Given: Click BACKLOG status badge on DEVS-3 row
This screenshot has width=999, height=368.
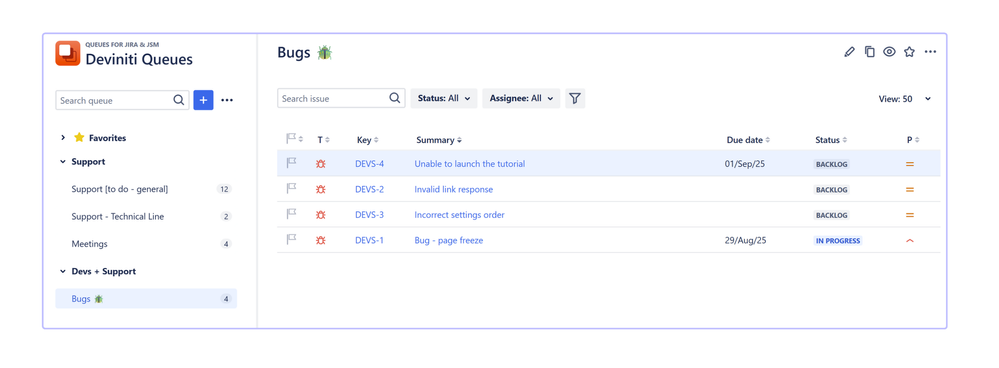Looking at the screenshot, I should coord(831,215).
